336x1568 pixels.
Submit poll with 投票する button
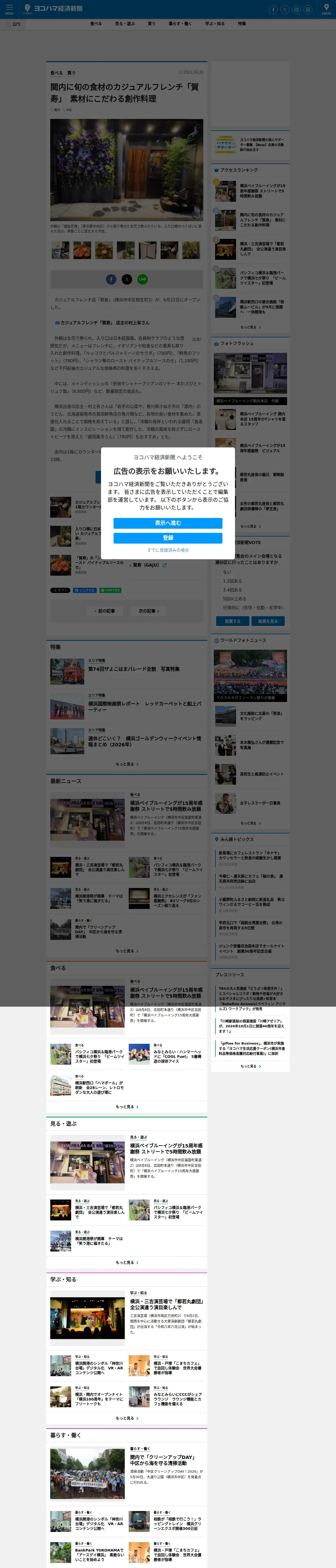tap(232, 621)
